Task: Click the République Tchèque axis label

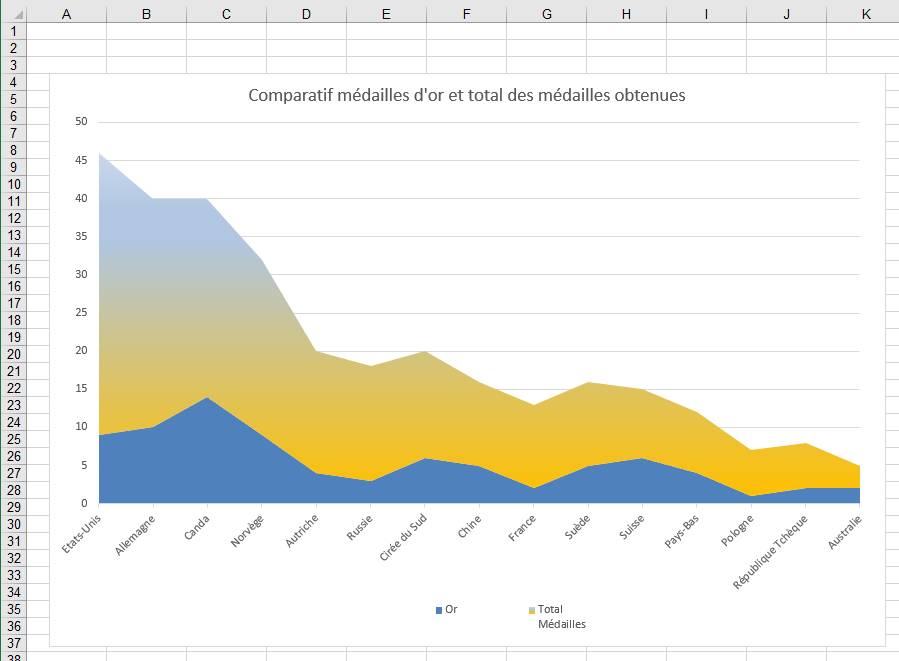Action: click(x=771, y=550)
